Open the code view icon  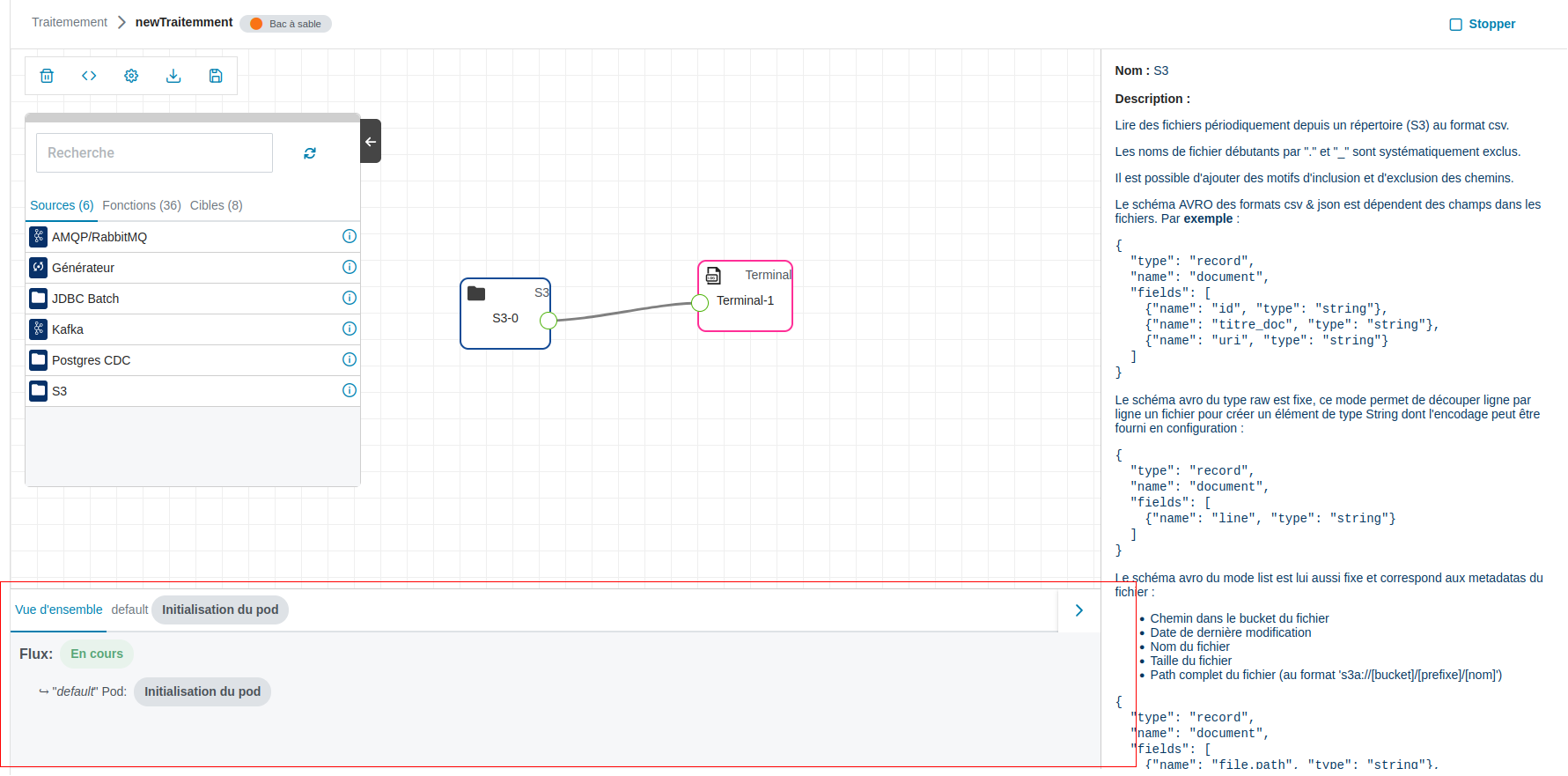point(89,76)
